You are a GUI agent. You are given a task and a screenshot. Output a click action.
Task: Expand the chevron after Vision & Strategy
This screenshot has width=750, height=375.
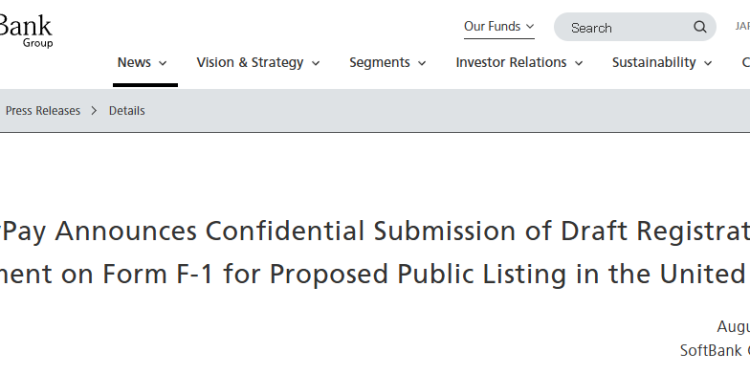[x=315, y=63]
